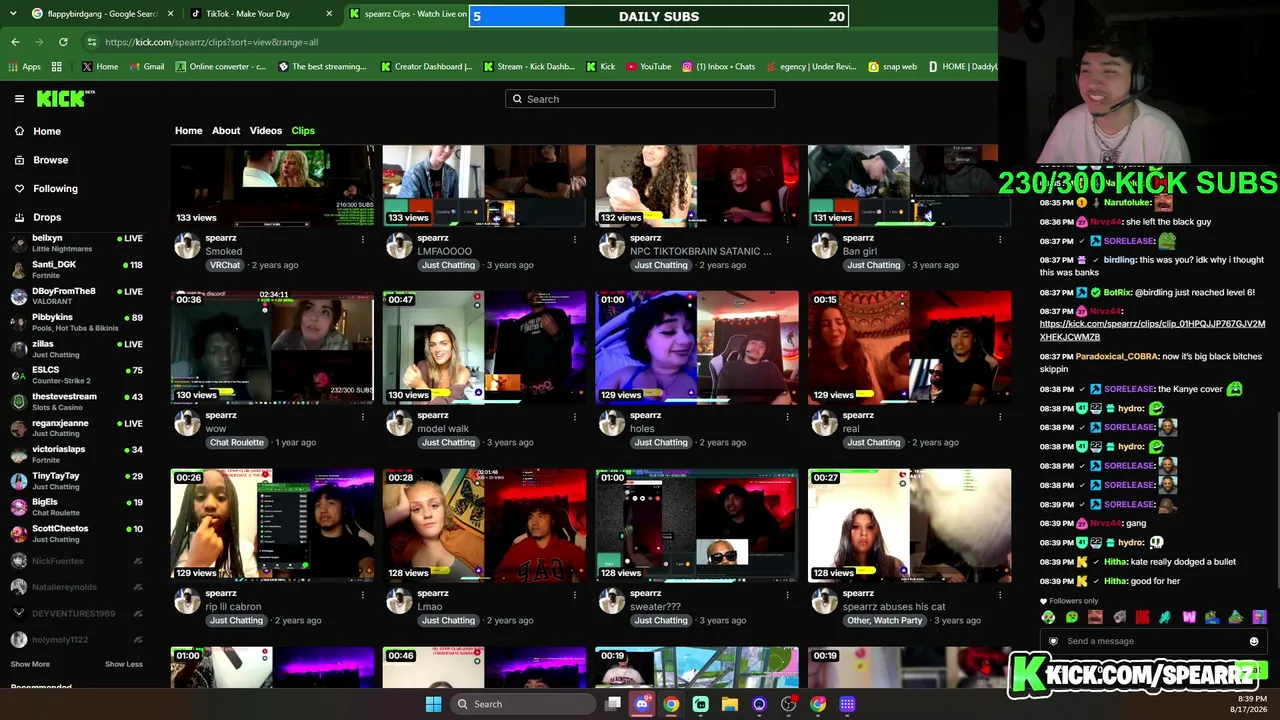The width and height of the screenshot is (1280, 720).
Task: Click the Kick search field
Action: pyautogui.click(x=640, y=99)
